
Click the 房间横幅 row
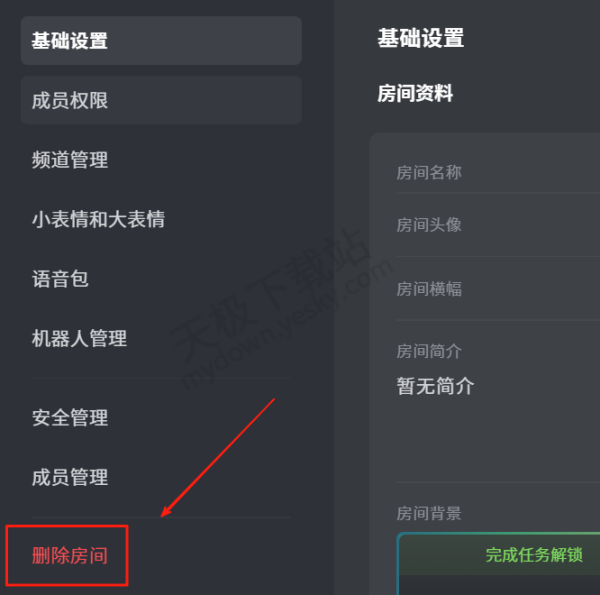498,289
